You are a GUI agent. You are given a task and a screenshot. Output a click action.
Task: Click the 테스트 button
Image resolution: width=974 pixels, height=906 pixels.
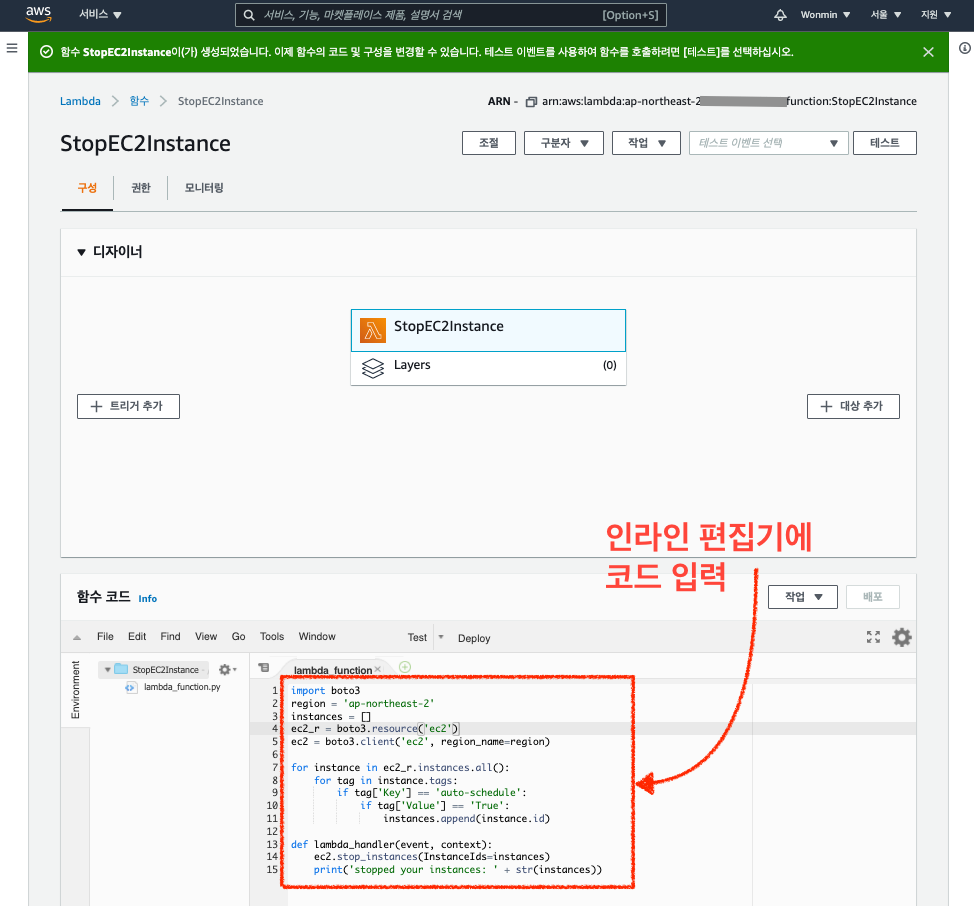(885, 143)
